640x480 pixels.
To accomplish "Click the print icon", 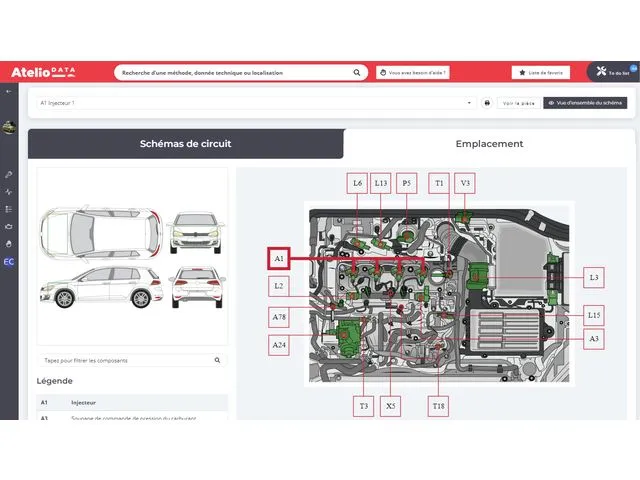I will click(487, 103).
